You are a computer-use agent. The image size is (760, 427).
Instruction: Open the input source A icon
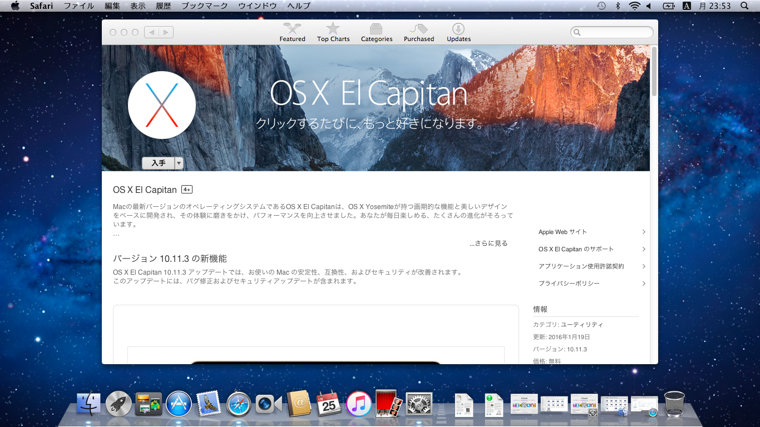[x=686, y=6]
